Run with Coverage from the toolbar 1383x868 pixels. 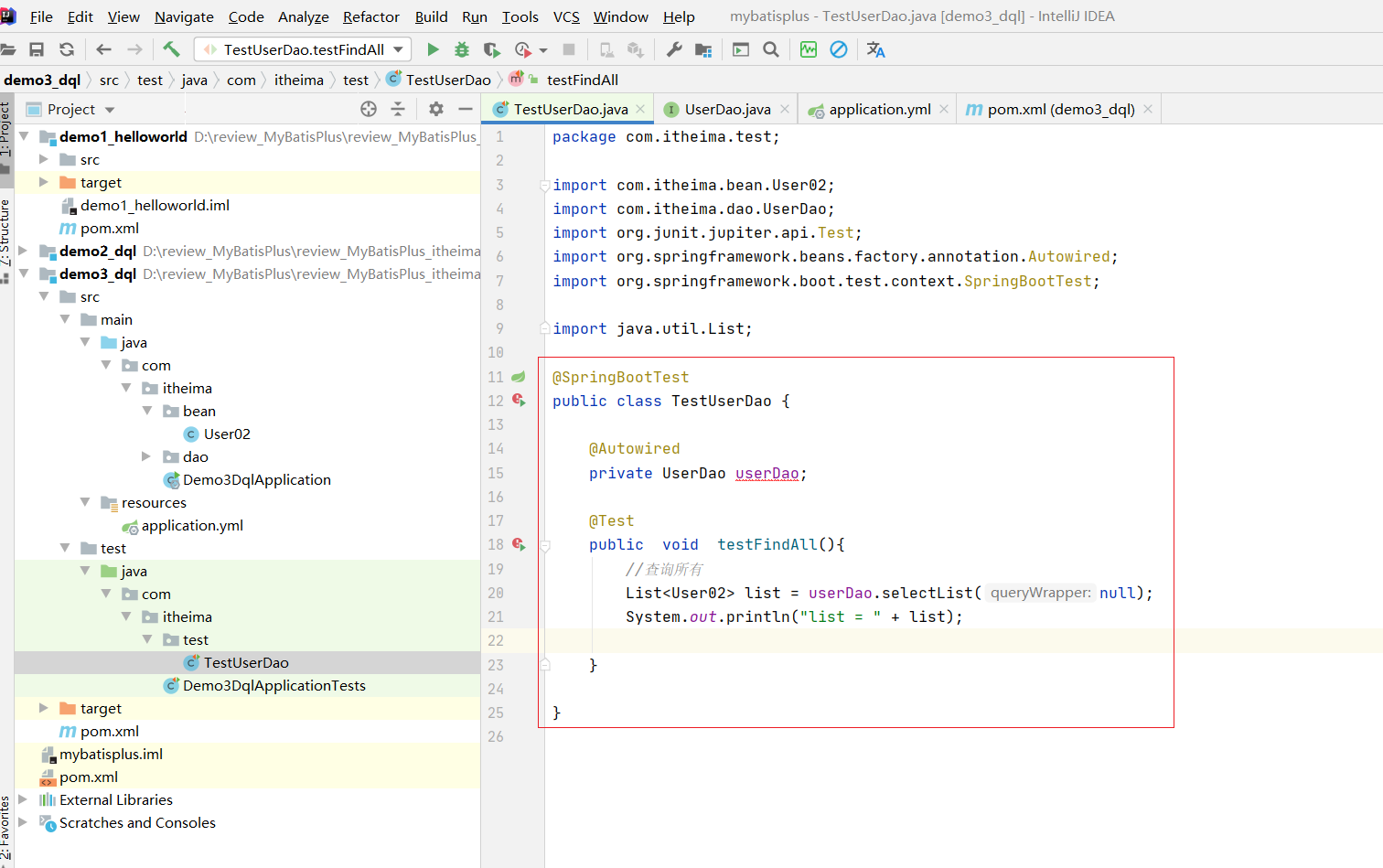tap(492, 49)
